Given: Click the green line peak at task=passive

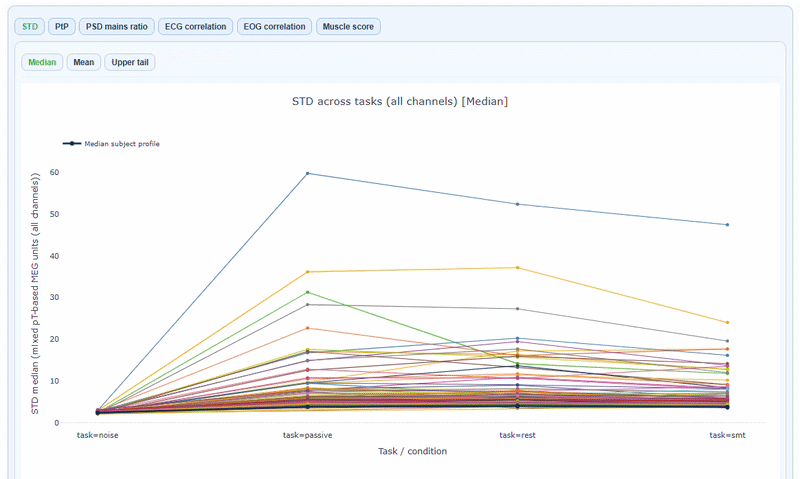Looking at the screenshot, I should pyautogui.click(x=307, y=292).
